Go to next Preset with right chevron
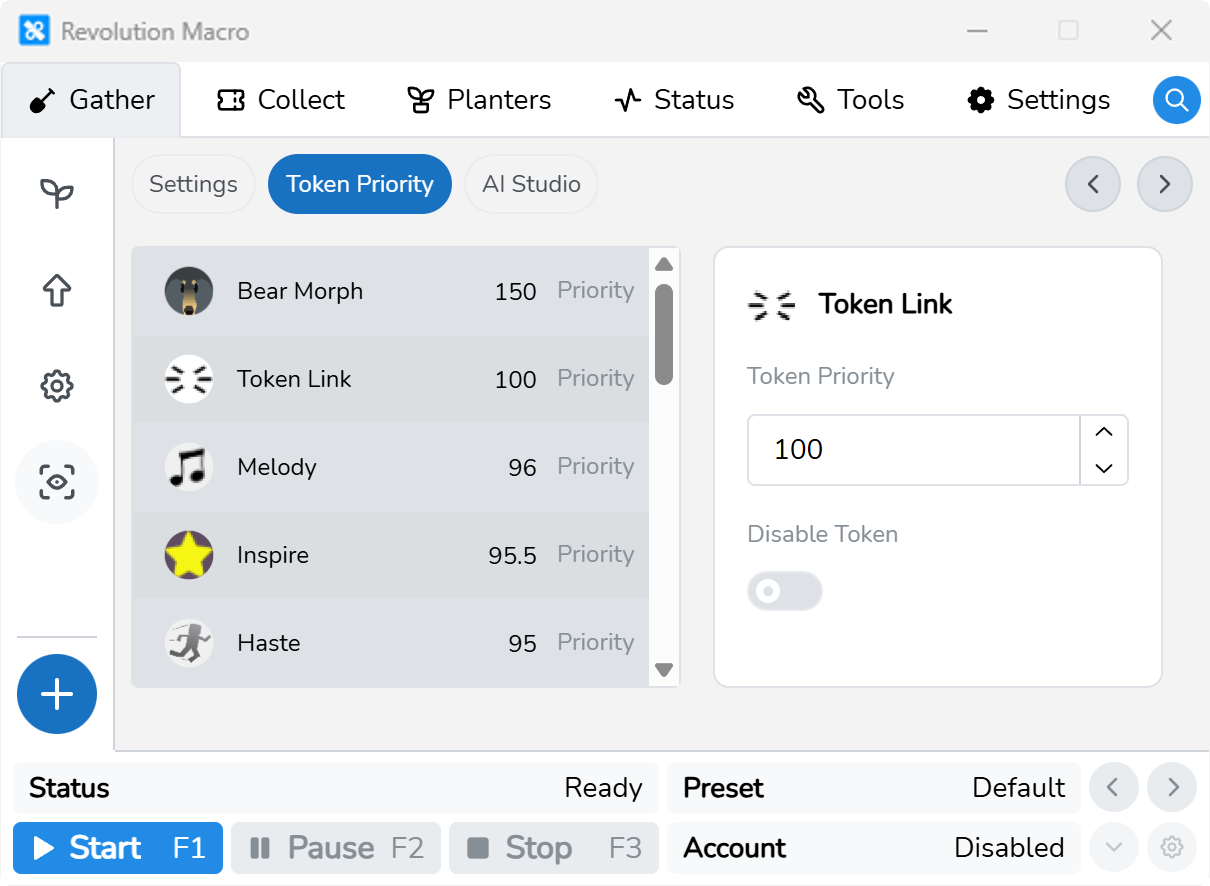The width and height of the screenshot is (1210, 886). pyautogui.click(x=1172, y=788)
